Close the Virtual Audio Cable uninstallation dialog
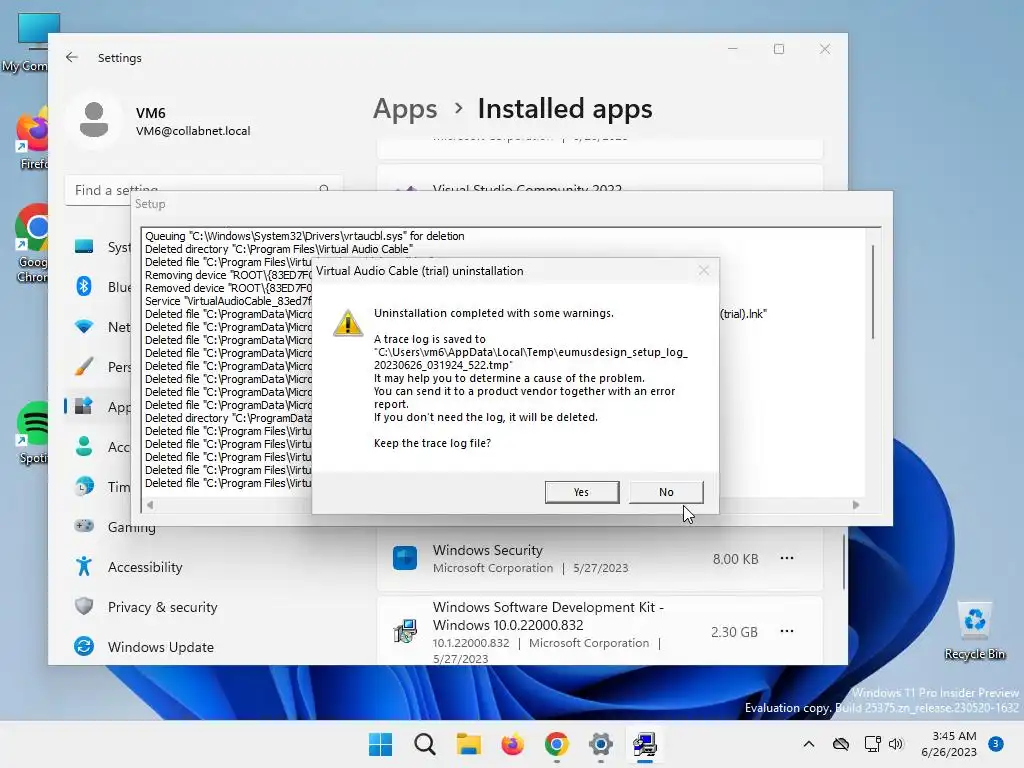Viewport: 1024px width, 768px height. coord(703,270)
